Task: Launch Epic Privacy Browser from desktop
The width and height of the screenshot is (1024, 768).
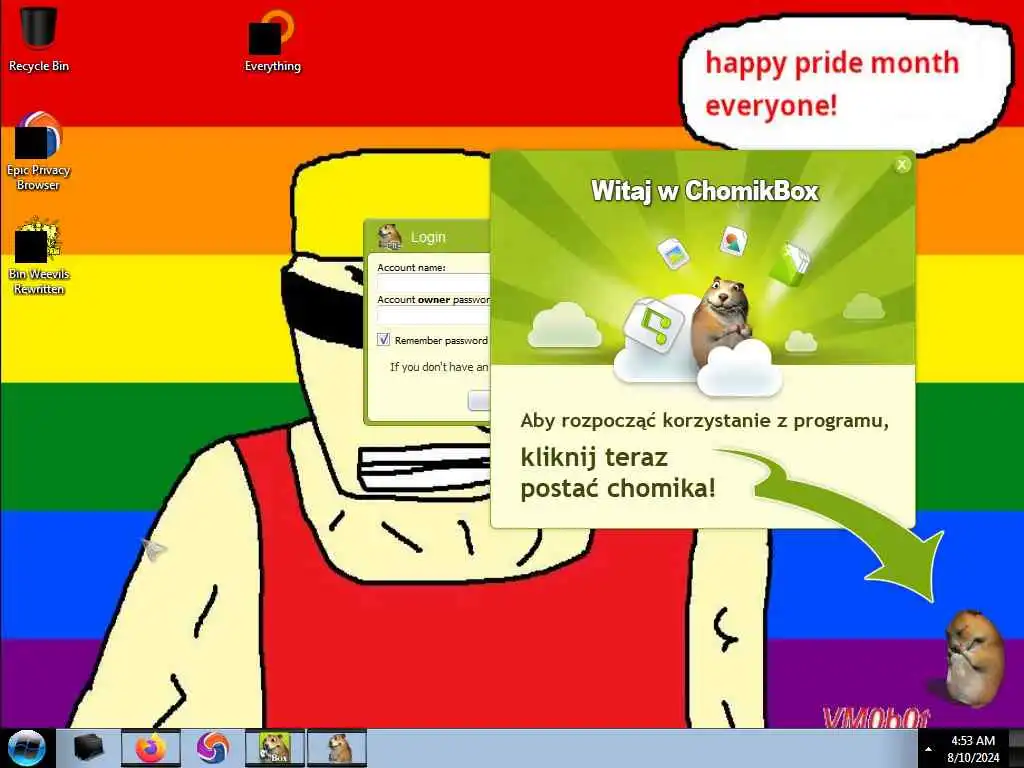Action: coord(39,151)
